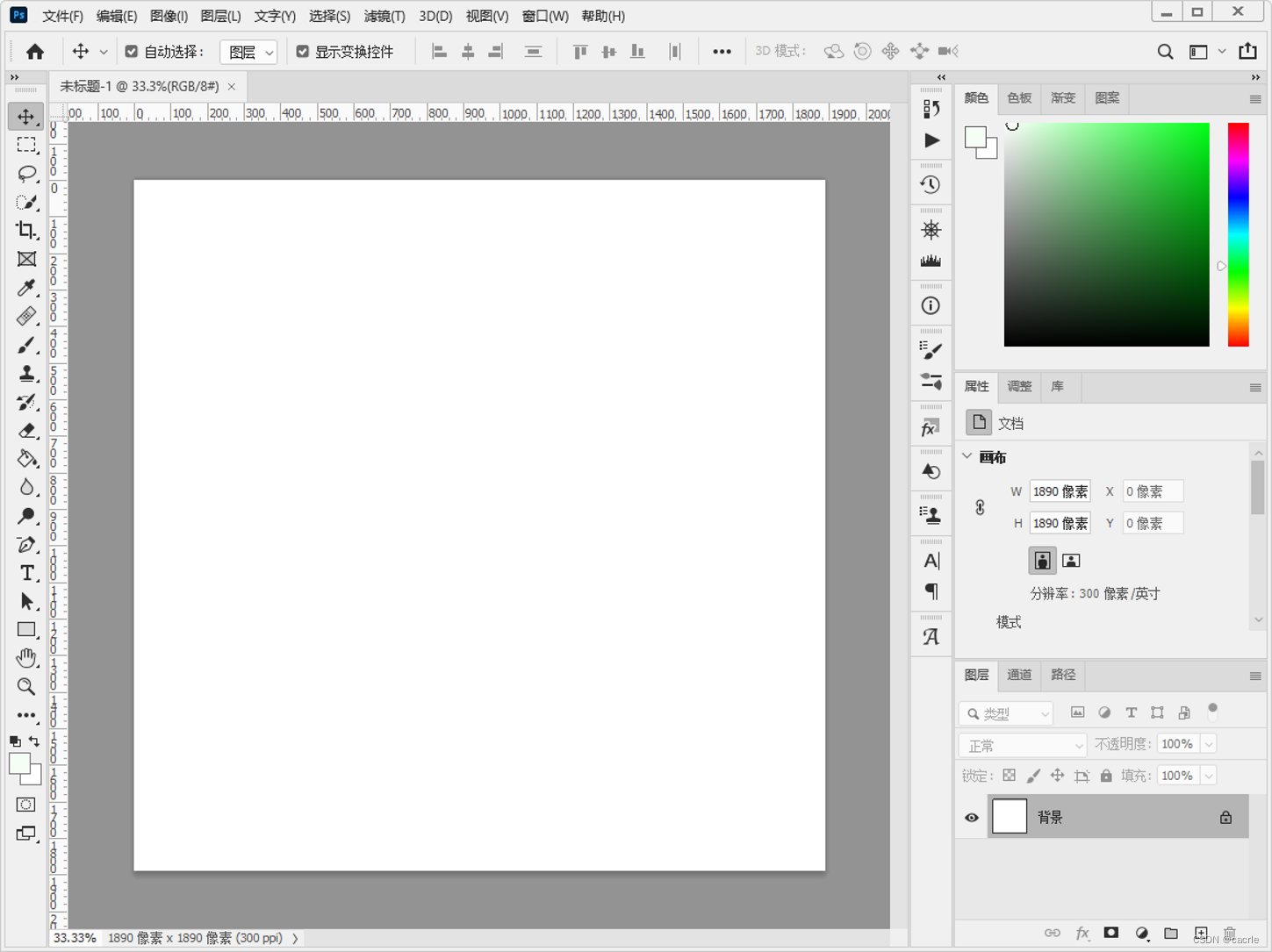The image size is (1272, 952).
Task: Toggle the 显示变换控件 checkbox
Action: click(303, 52)
